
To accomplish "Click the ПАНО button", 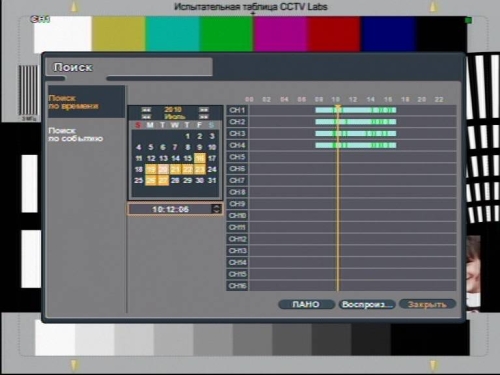I will tap(306, 304).
